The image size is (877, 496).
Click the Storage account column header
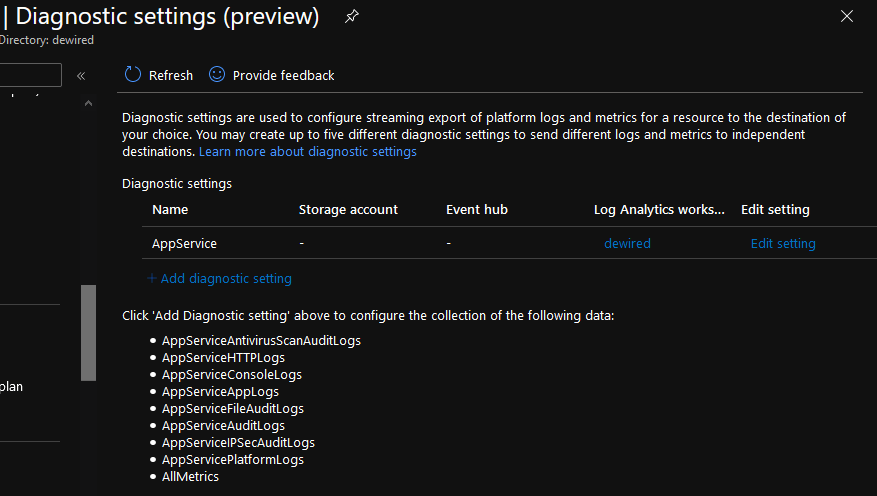tap(348, 209)
